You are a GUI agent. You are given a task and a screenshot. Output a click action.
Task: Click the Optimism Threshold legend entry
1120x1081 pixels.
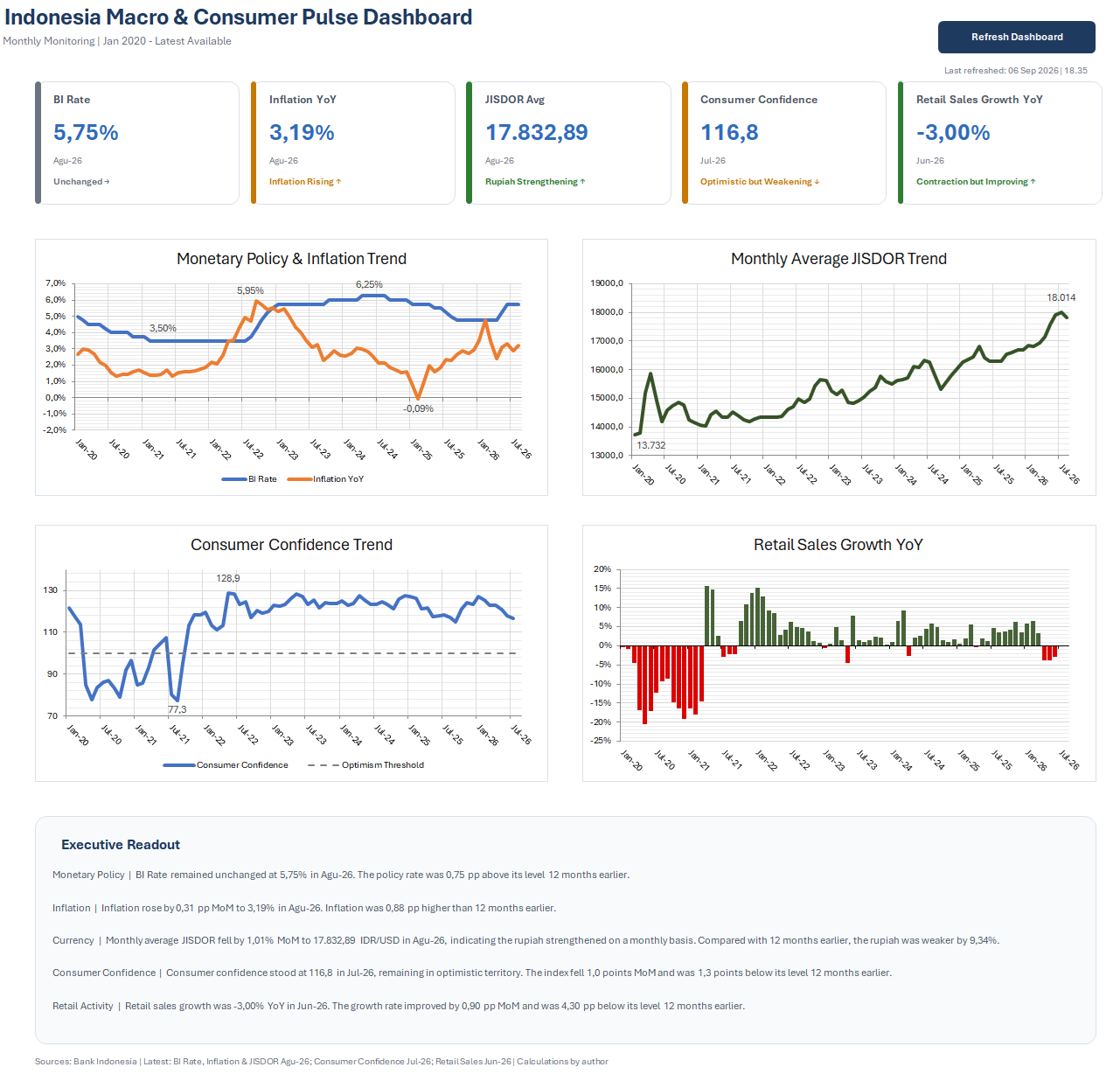click(x=365, y=765)
